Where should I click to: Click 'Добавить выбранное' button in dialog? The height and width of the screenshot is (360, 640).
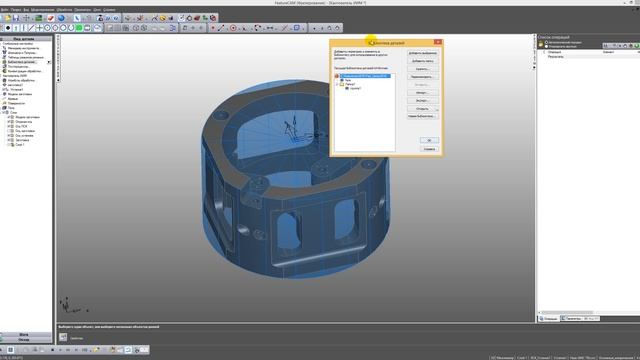tap(423, 53)
